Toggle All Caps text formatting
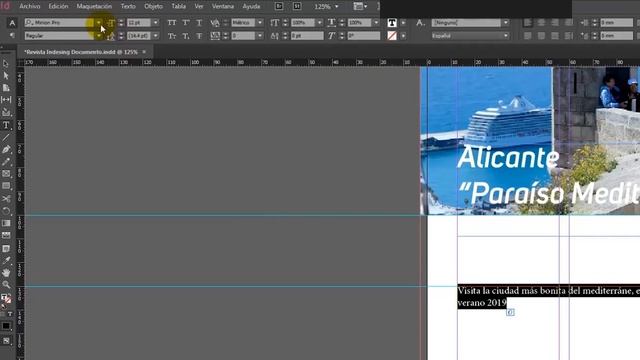 point(172,23)
